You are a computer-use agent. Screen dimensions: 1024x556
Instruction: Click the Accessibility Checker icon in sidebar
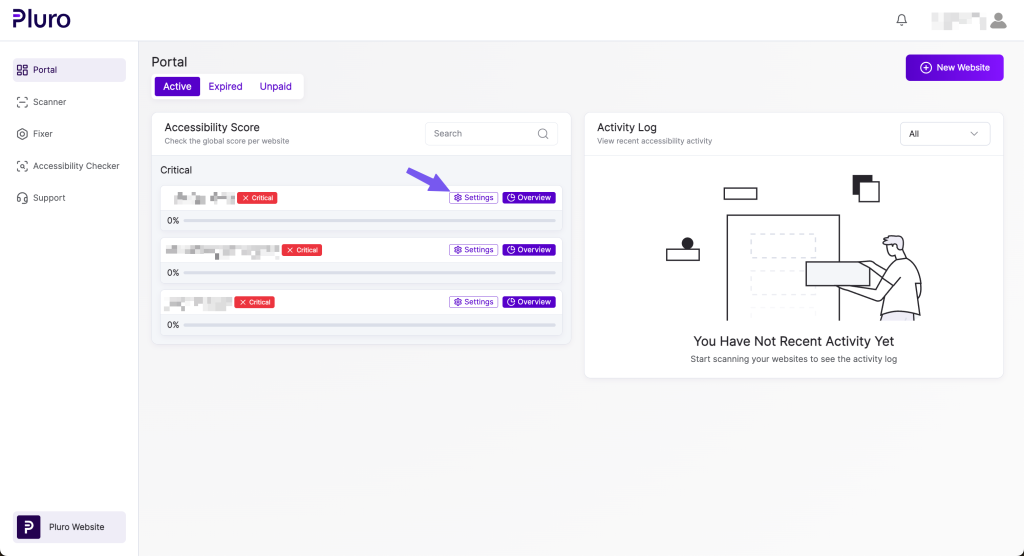click(23, 166)
